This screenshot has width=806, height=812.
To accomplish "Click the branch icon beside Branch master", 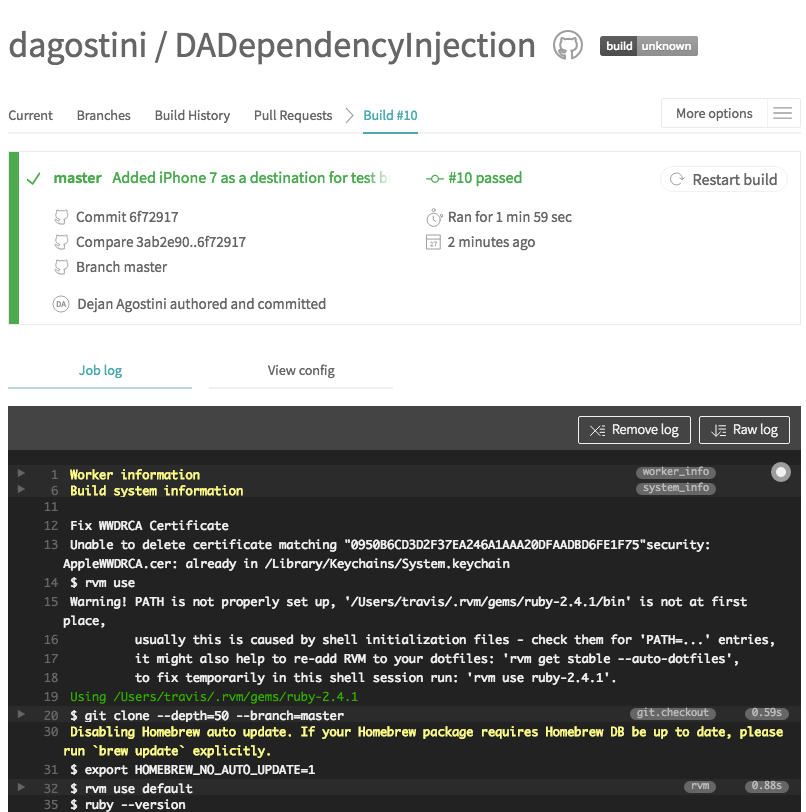I will tap(62, 267).
